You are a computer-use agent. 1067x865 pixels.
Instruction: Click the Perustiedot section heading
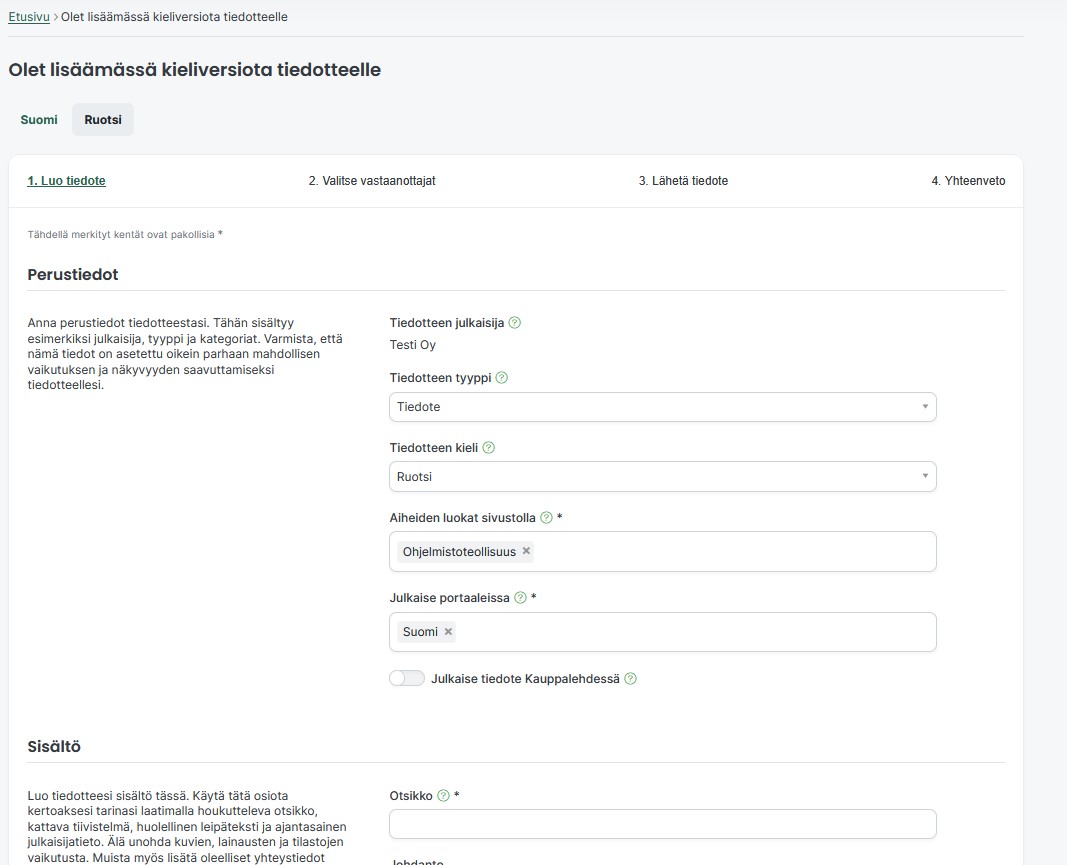(73, 274)
